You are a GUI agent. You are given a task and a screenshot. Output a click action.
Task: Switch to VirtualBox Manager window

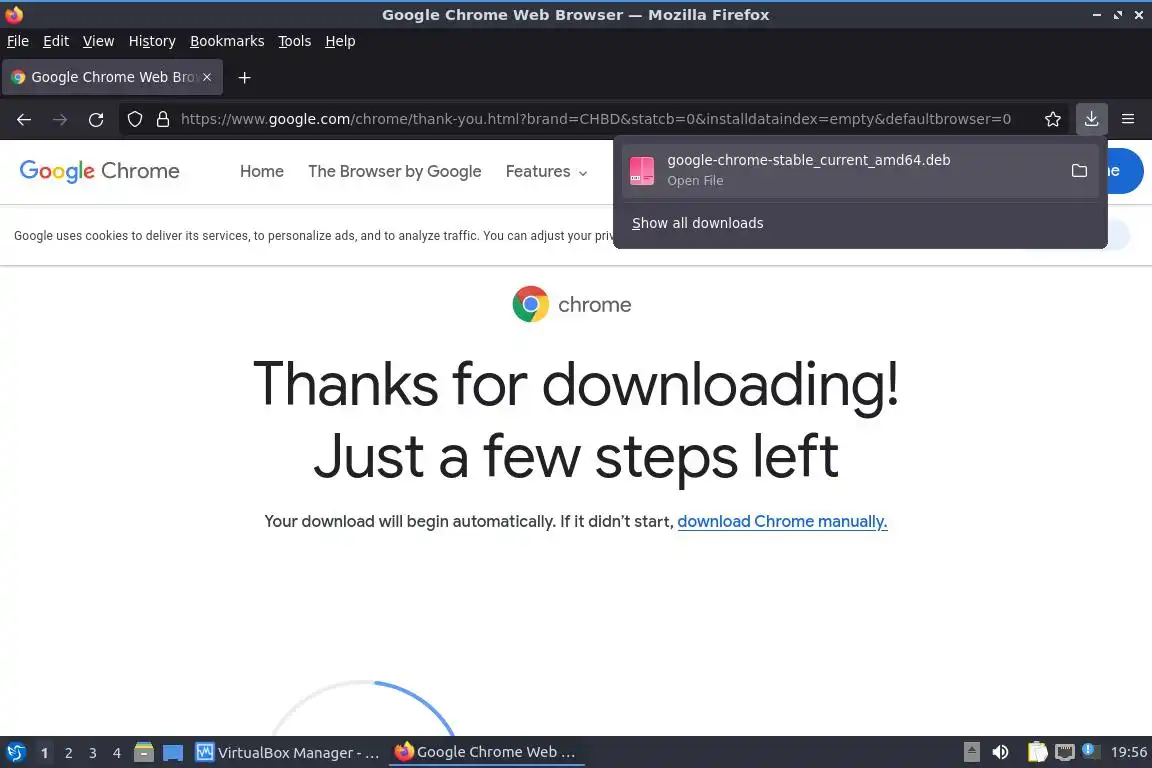[288, 753]
